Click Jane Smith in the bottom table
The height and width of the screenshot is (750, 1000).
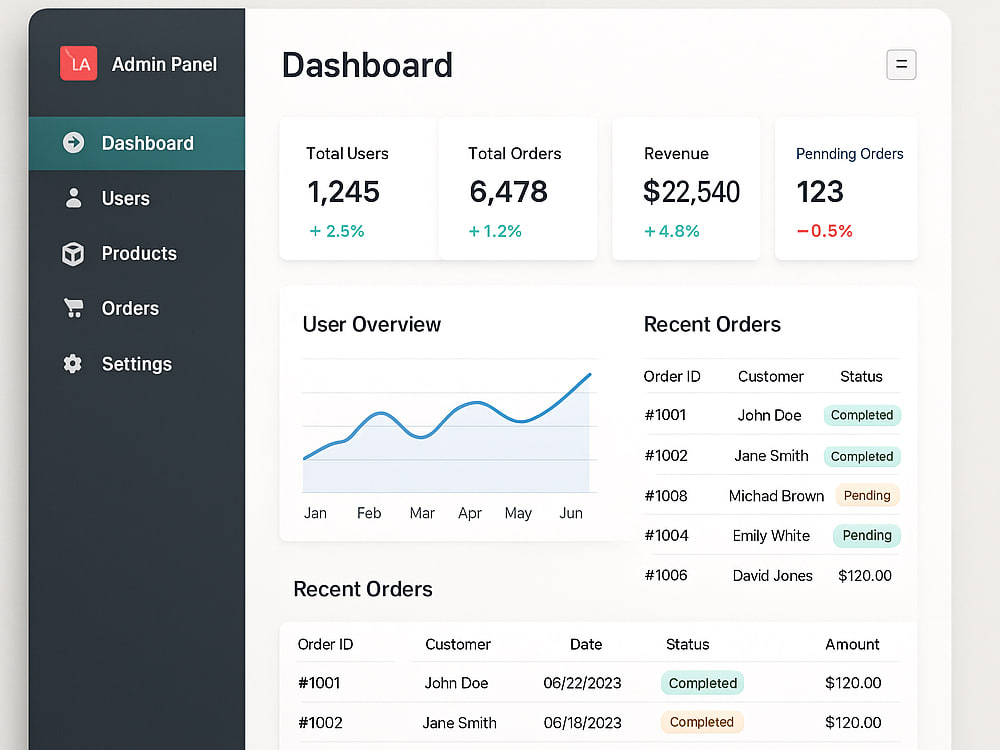[x=459, y=723]
